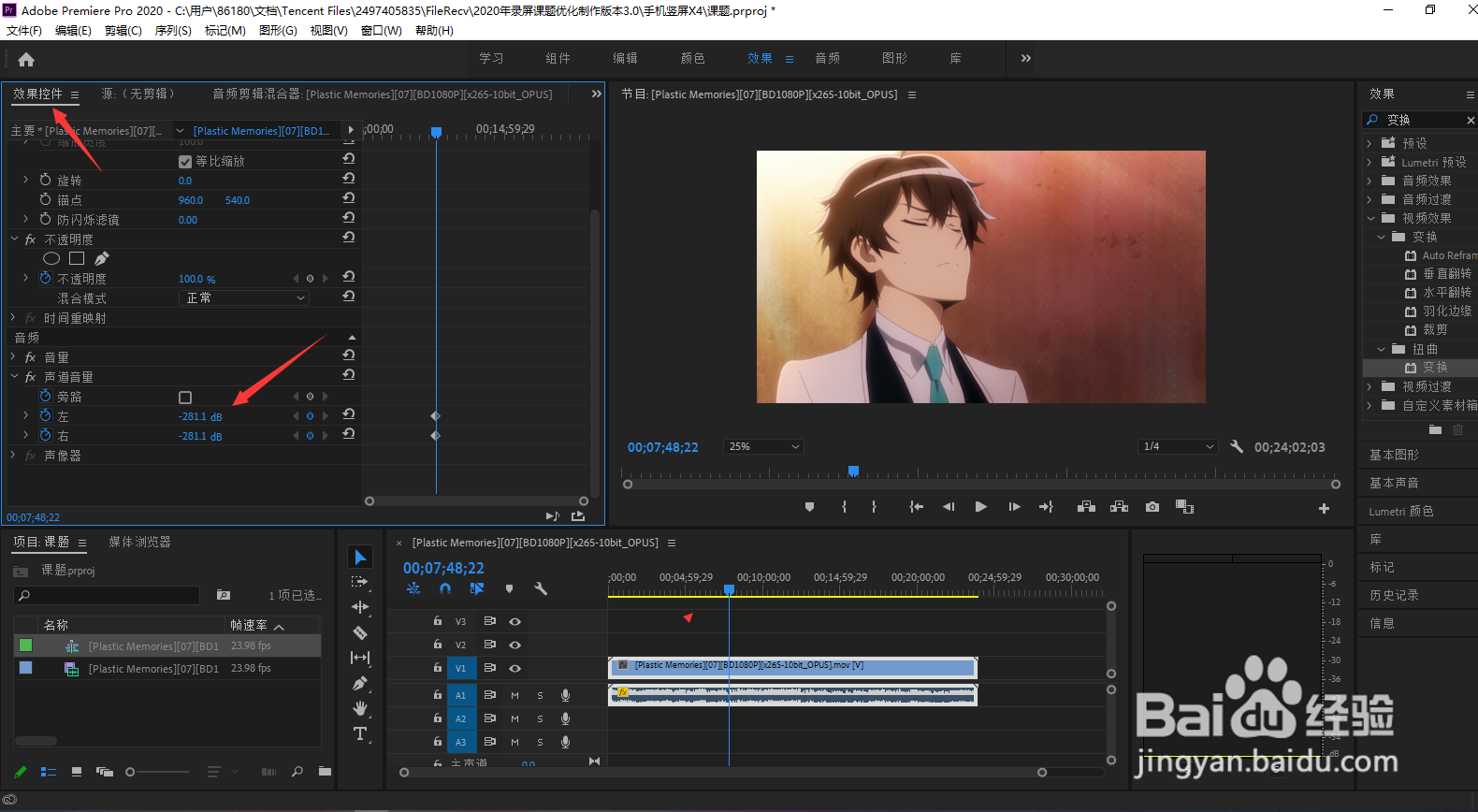This screenshot has height=812, width=1478.
Task: Click the project panel zoom slider
Action: pos(157,772)
